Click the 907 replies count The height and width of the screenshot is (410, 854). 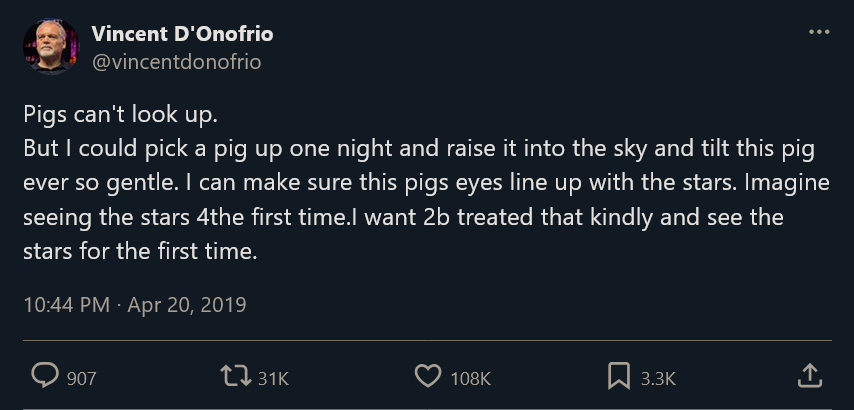(81, 378)
